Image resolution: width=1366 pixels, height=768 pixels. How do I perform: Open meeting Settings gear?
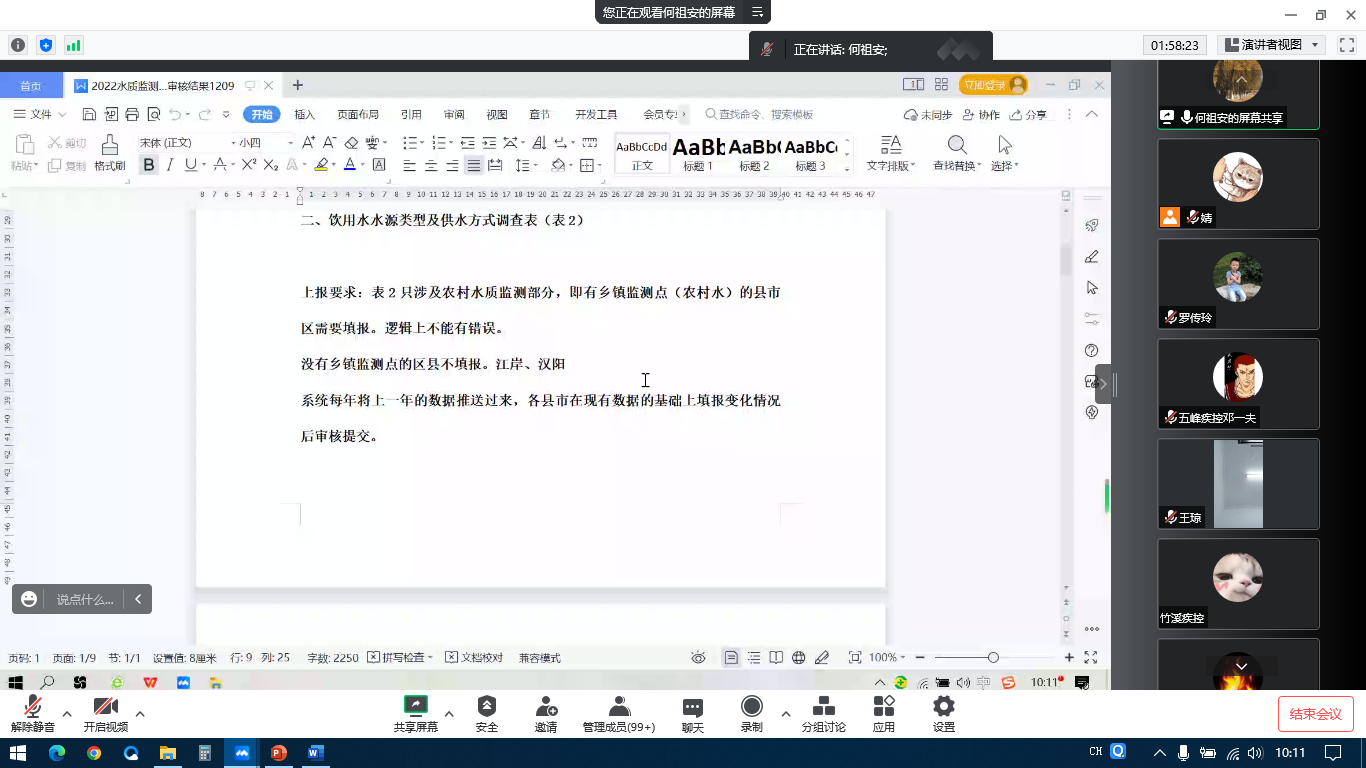[x=943, y=714]
